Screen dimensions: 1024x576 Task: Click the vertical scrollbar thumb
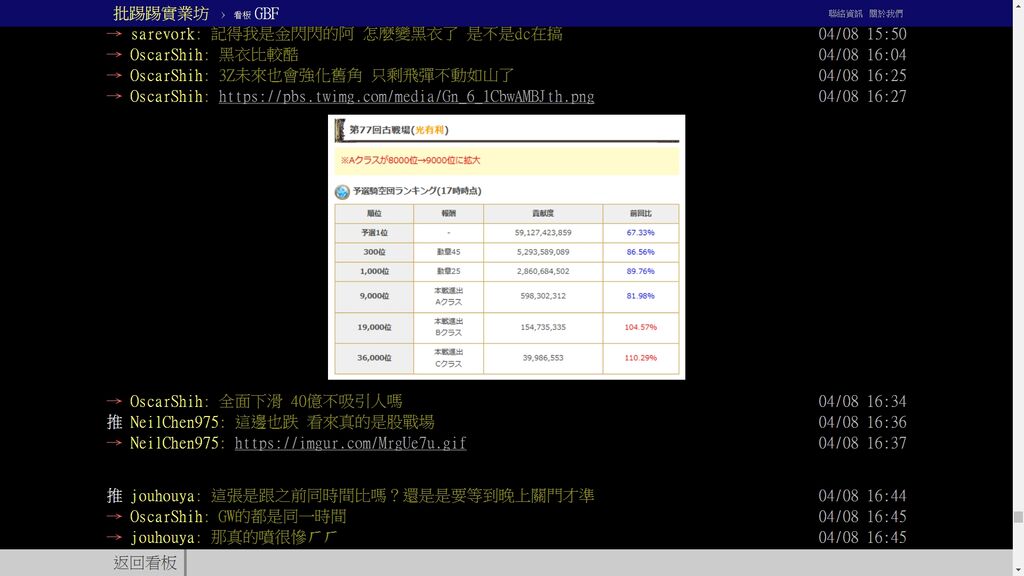pyautogui.click(x=1018, y=517)
